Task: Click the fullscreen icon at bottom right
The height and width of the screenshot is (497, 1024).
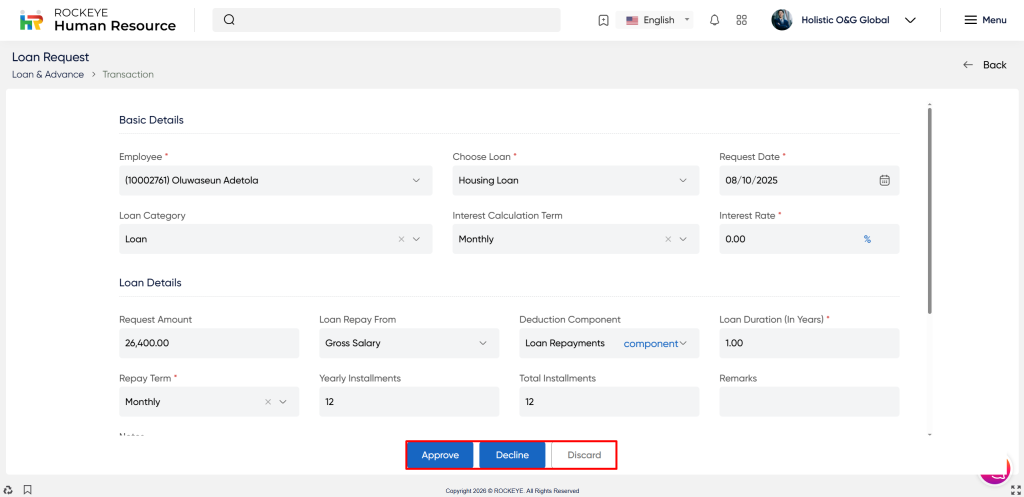Action: point(1016,489)
